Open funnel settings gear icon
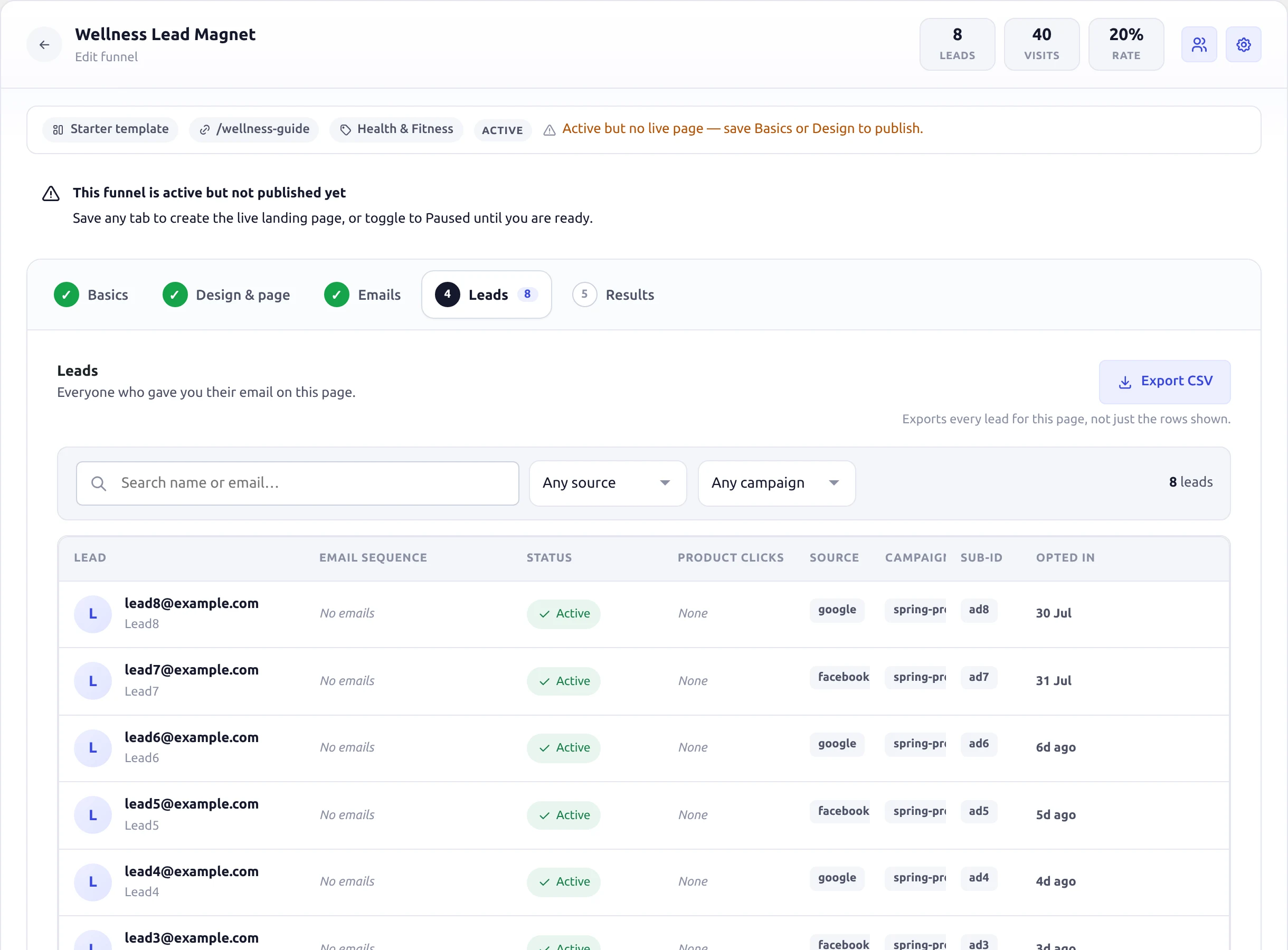The height and width of the screenshot is (950, 1288). [1243, 45]
